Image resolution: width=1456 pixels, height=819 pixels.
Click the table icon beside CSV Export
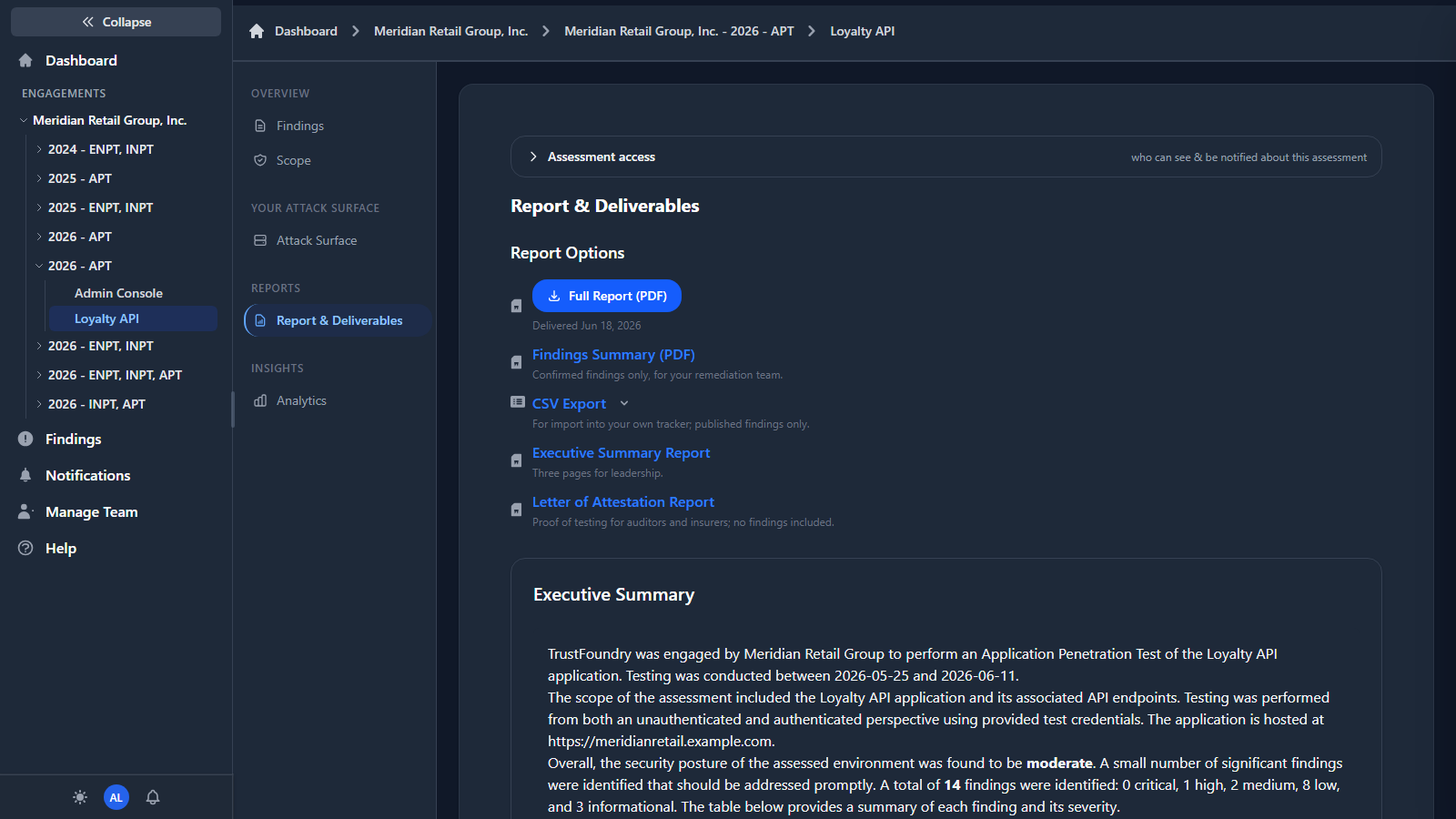pyautogui.click(x=518, y=402)
